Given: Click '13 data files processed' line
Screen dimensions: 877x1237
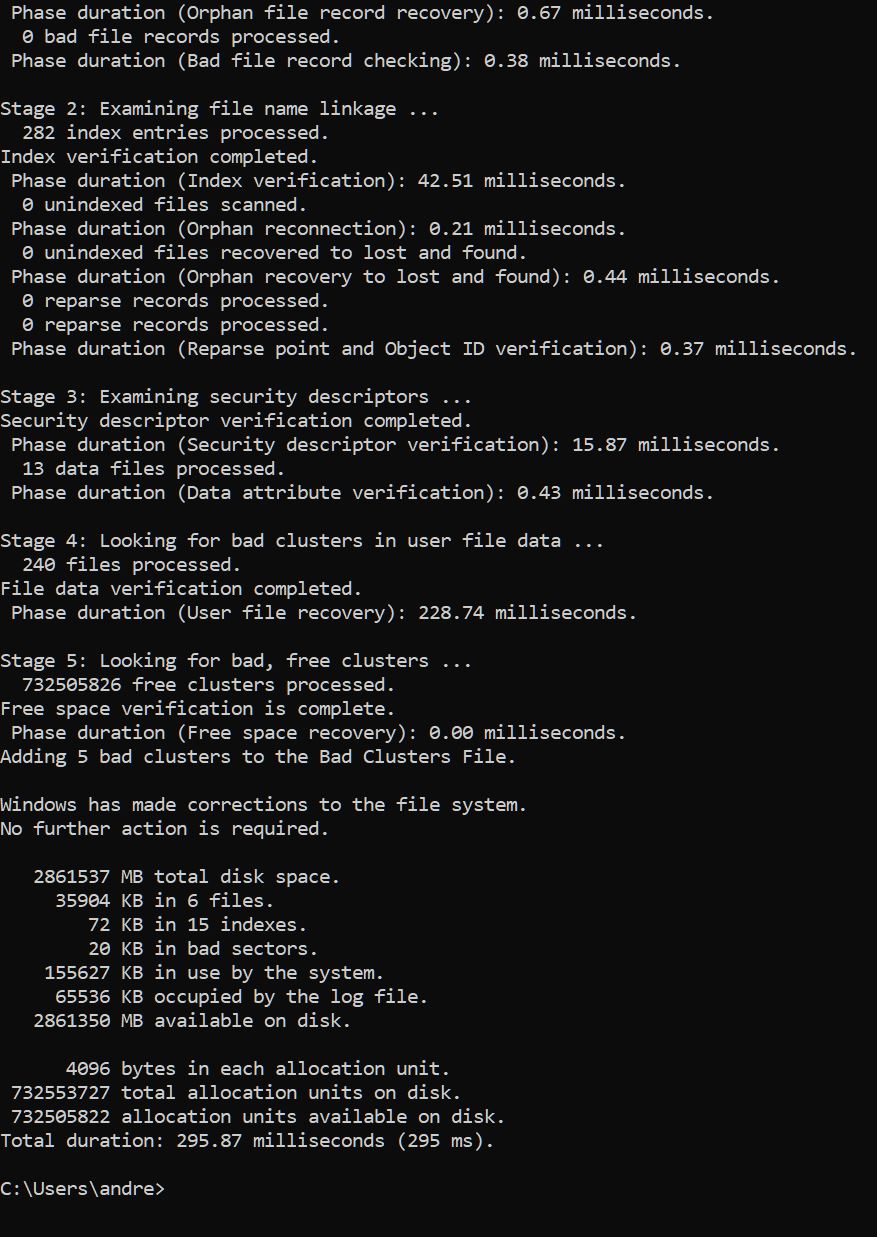Looking at the screenshot, I should tap(153, 469).
